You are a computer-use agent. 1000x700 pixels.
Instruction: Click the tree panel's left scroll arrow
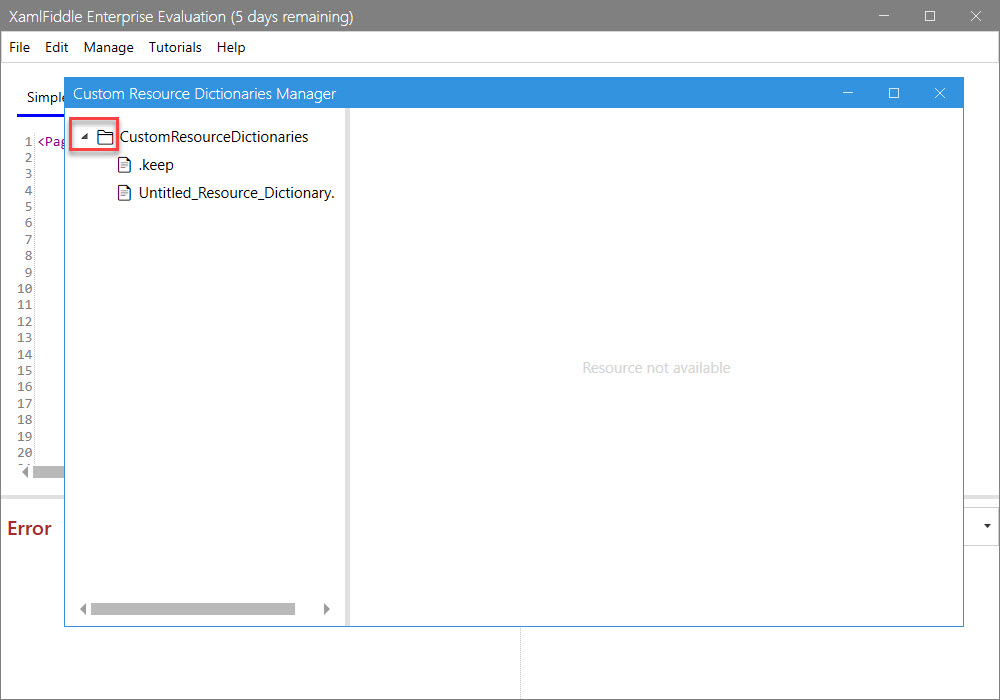point(83,609)
